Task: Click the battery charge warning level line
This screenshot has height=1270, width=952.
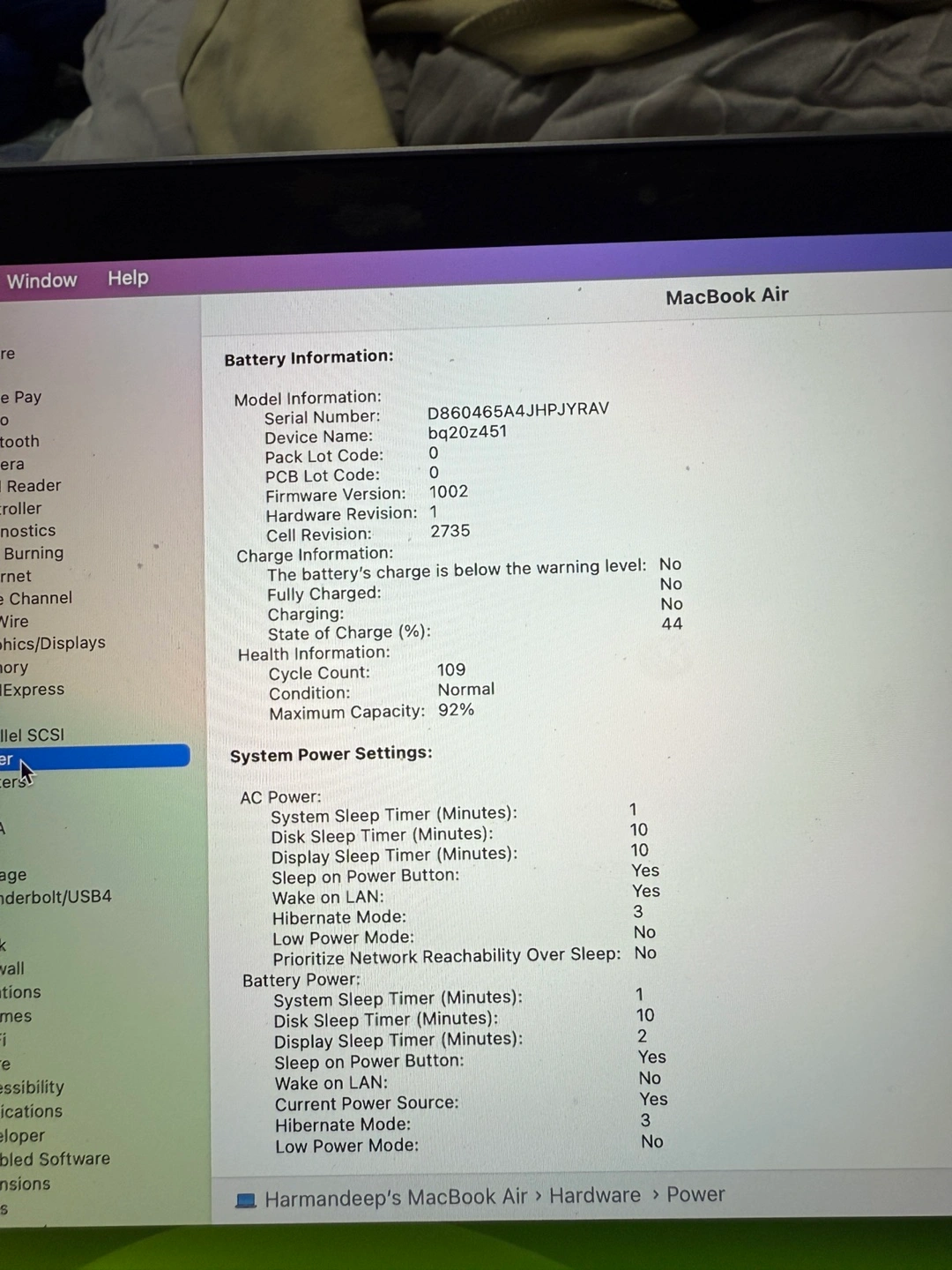Action: click(457, 571)
